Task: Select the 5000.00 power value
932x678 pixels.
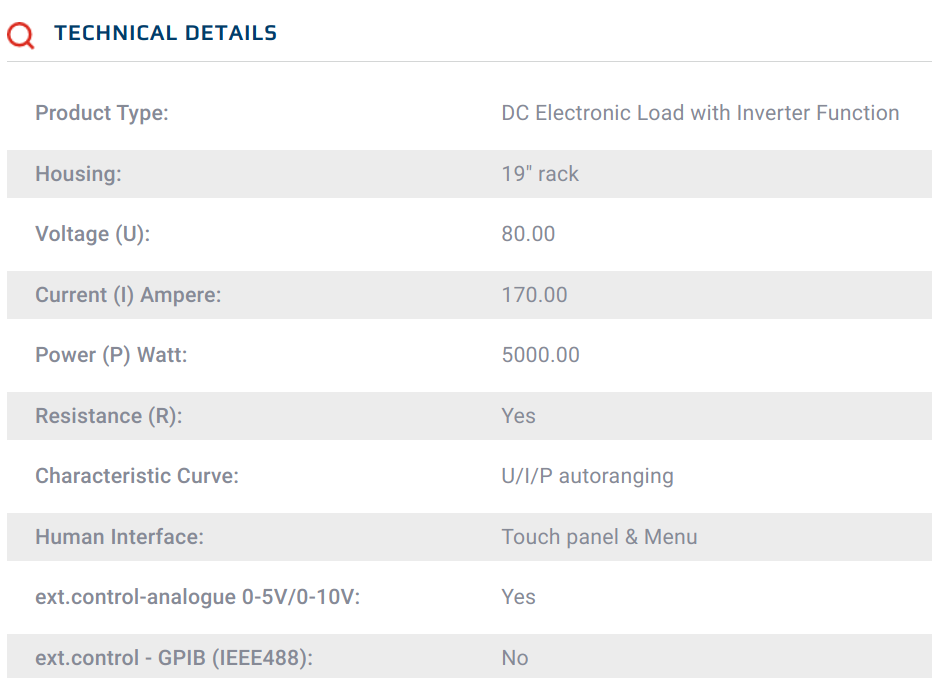Action: [540, 355]
